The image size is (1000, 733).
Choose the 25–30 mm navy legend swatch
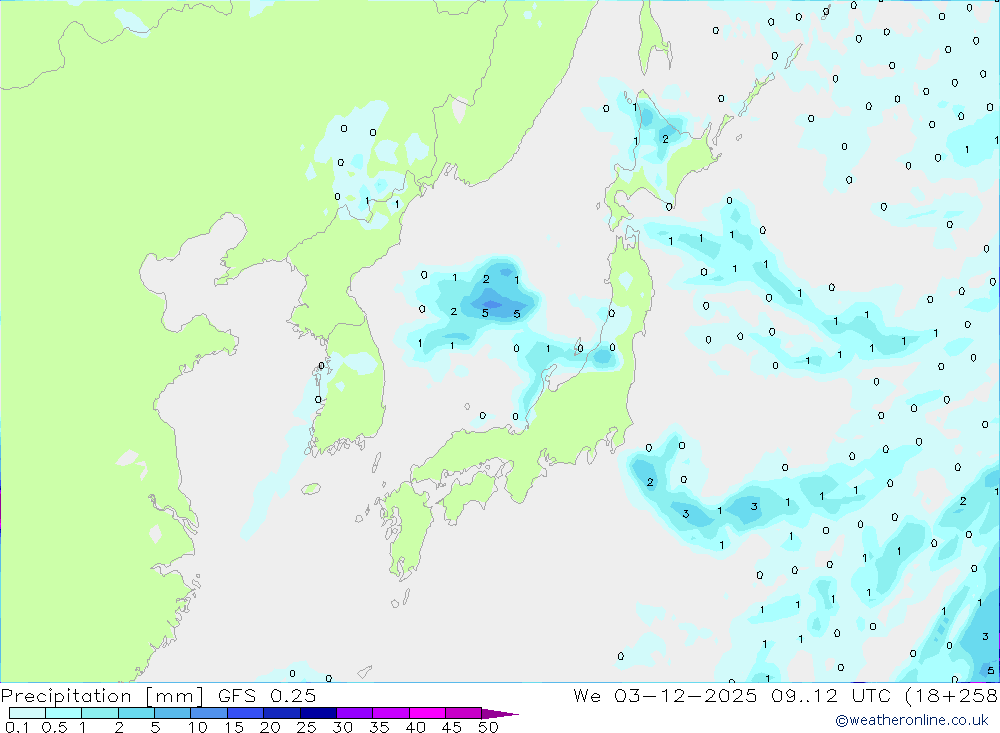pos(318,713)
